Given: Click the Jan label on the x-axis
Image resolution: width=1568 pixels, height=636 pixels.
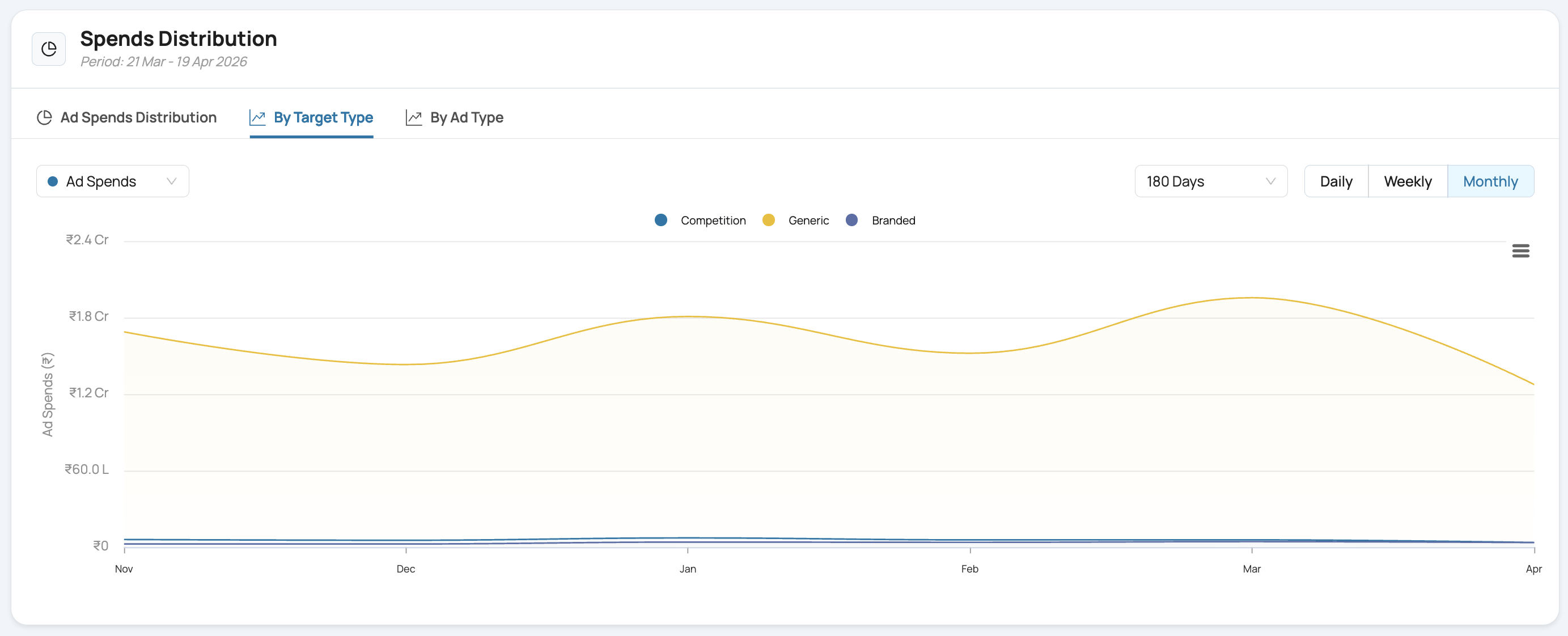Looking at the screenshot, I should (688, 569).
